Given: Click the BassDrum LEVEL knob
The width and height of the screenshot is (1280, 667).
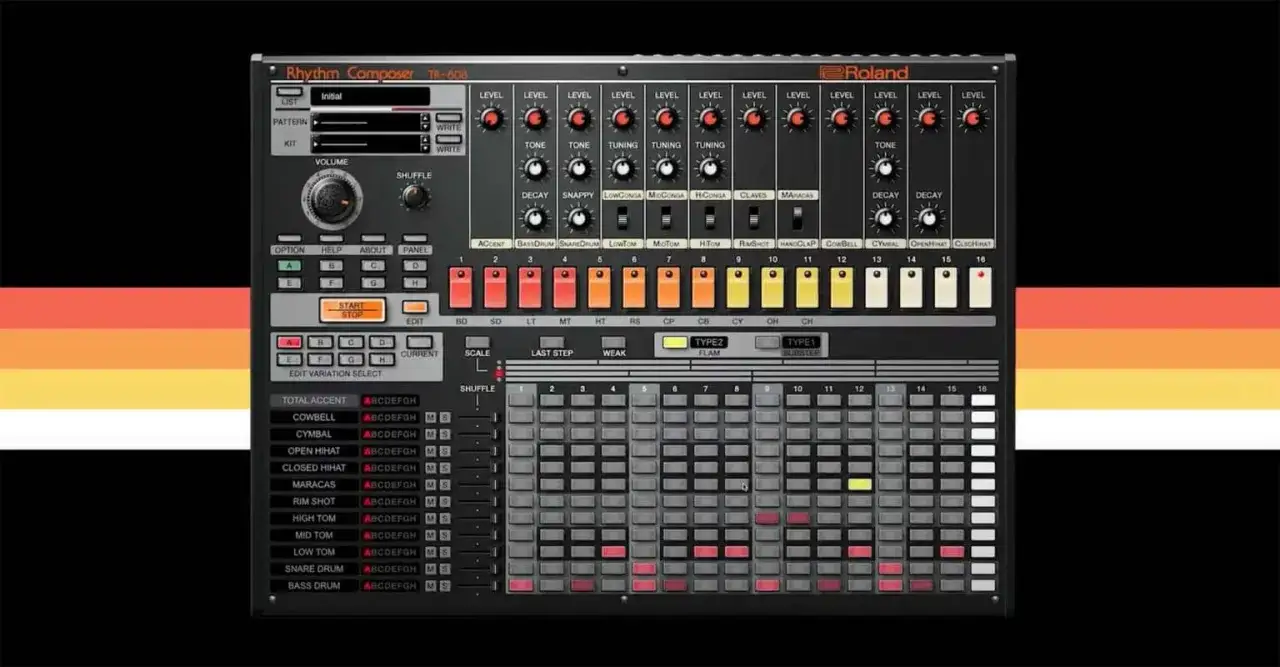Looking at the screenshot, I should 535,119.
